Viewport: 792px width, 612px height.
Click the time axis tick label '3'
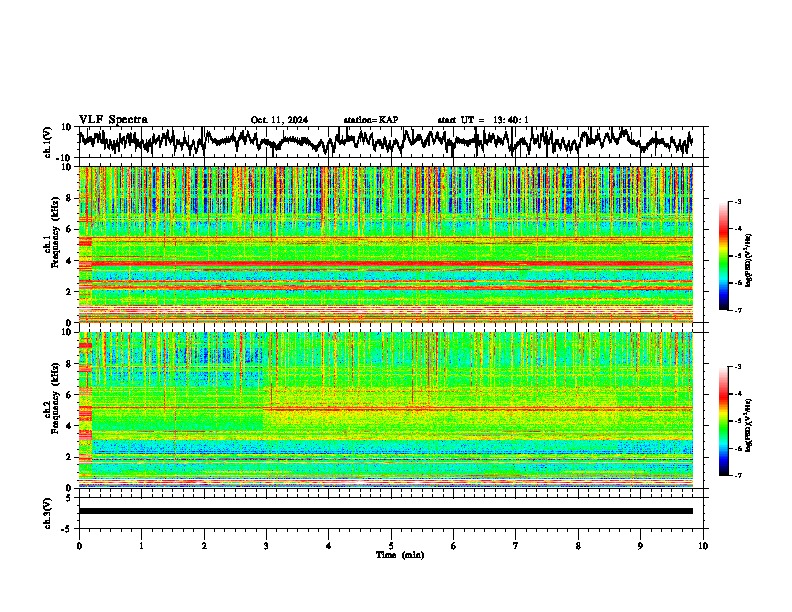tap(266, 546)
